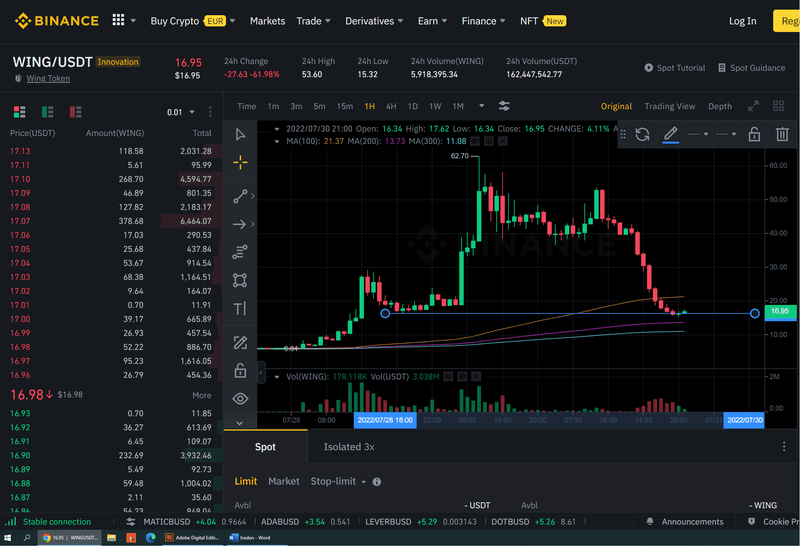Open Announcements in the footer bar
The height and width of the screenshot is (547, 800).
[x=685, y=521]
